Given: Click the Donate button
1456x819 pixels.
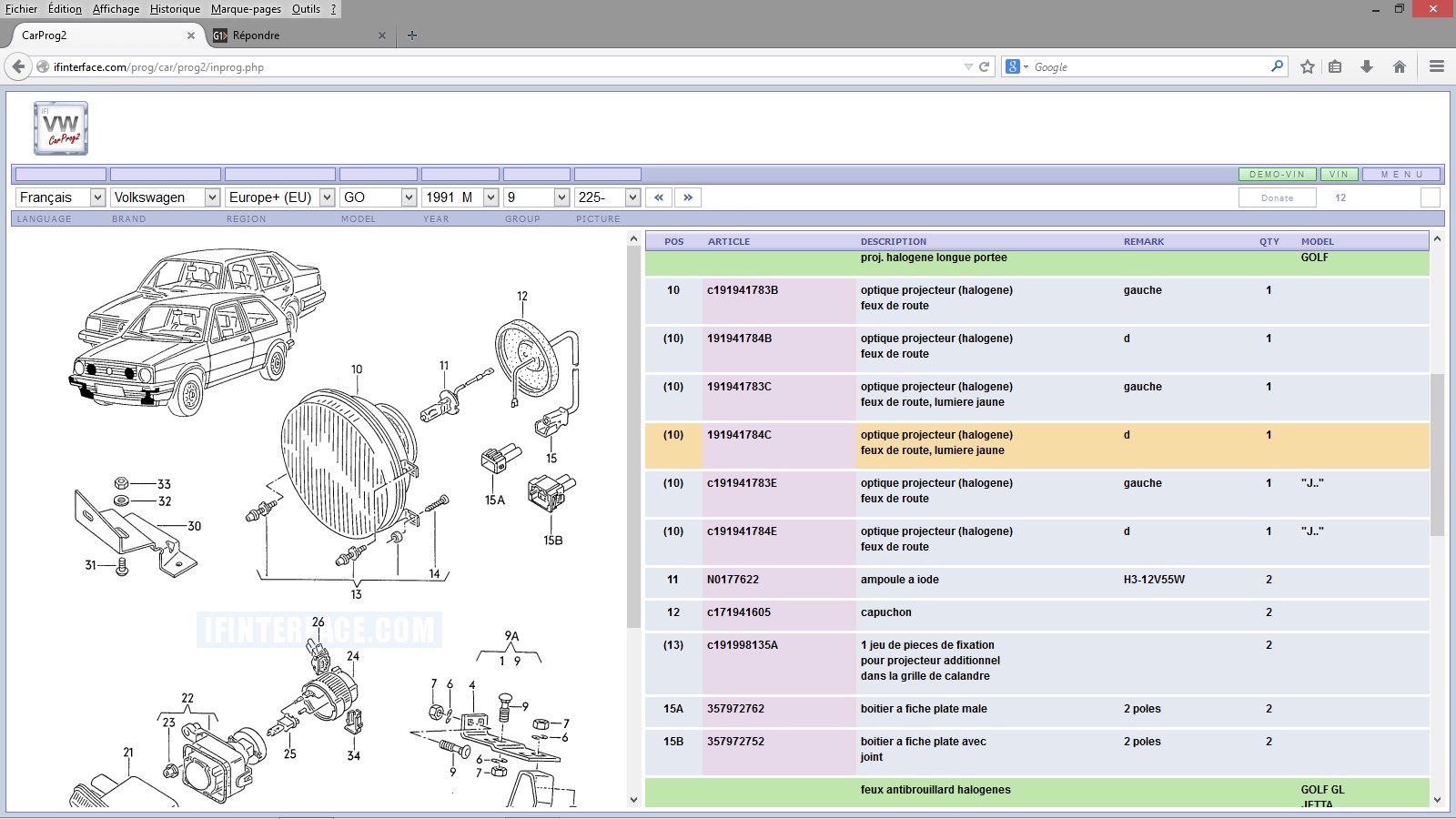Looking at the screenshot, I should coord(1277,197).
